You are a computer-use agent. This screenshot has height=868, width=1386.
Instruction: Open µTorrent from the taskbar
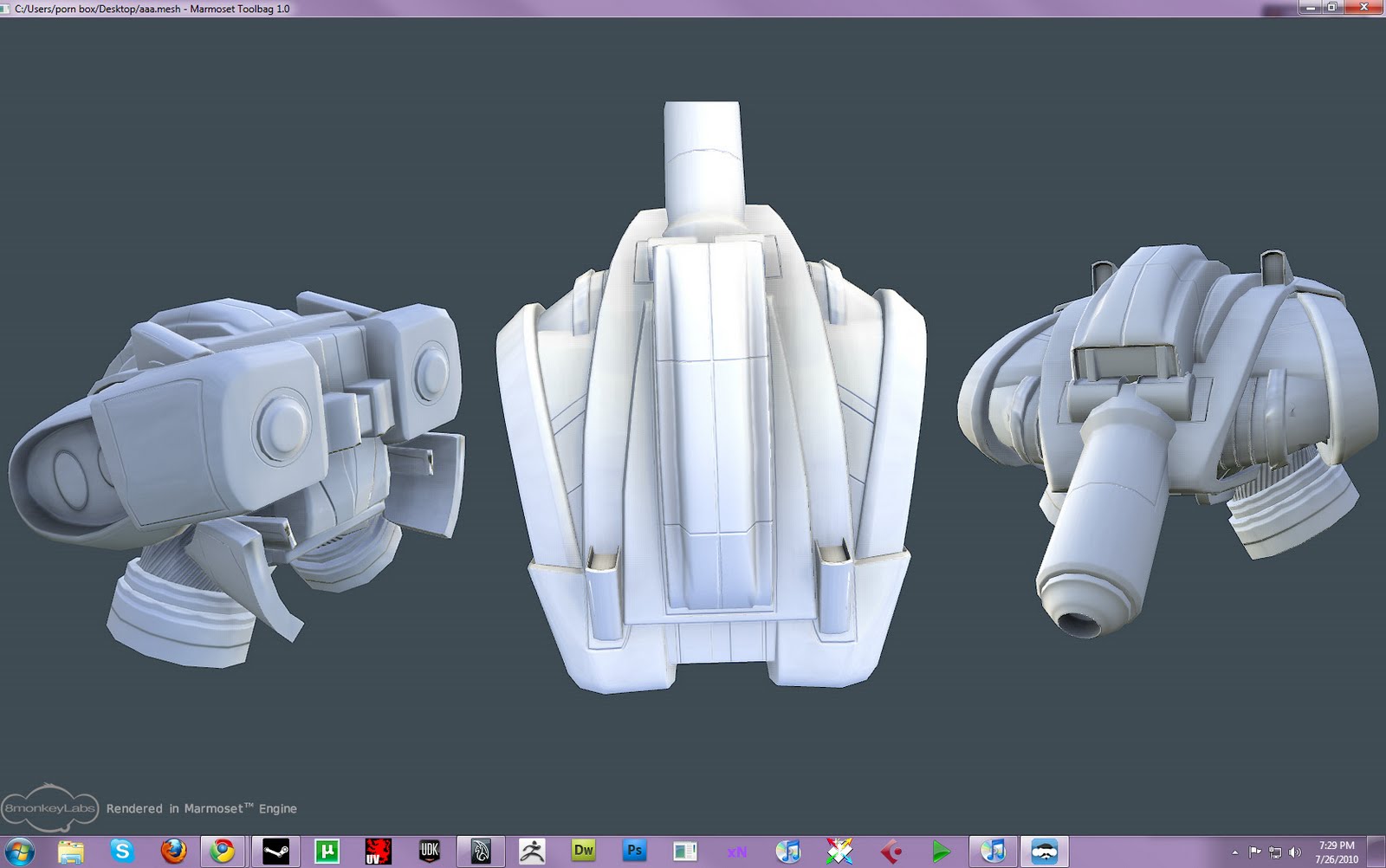(x=327, y=852)
